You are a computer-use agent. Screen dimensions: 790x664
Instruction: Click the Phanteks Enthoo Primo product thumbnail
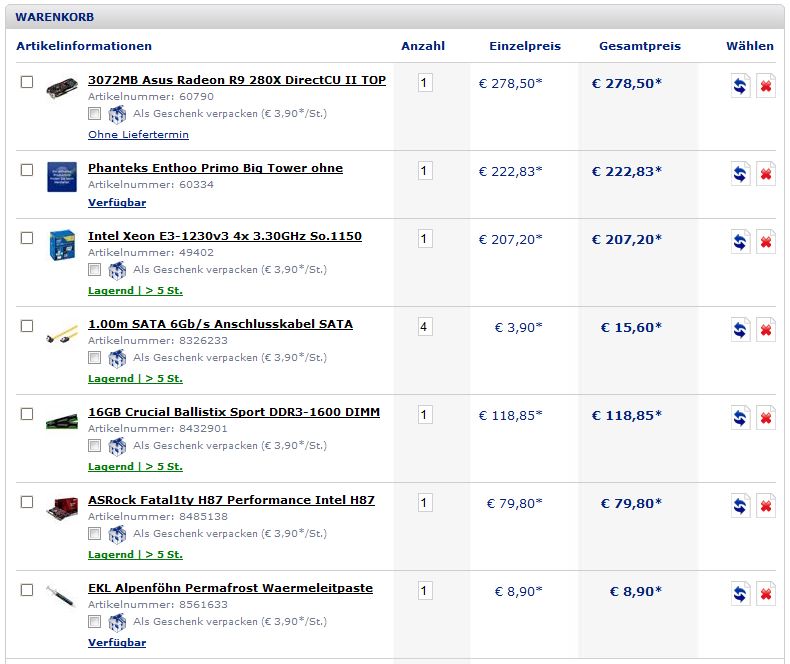tap(62, 176)
